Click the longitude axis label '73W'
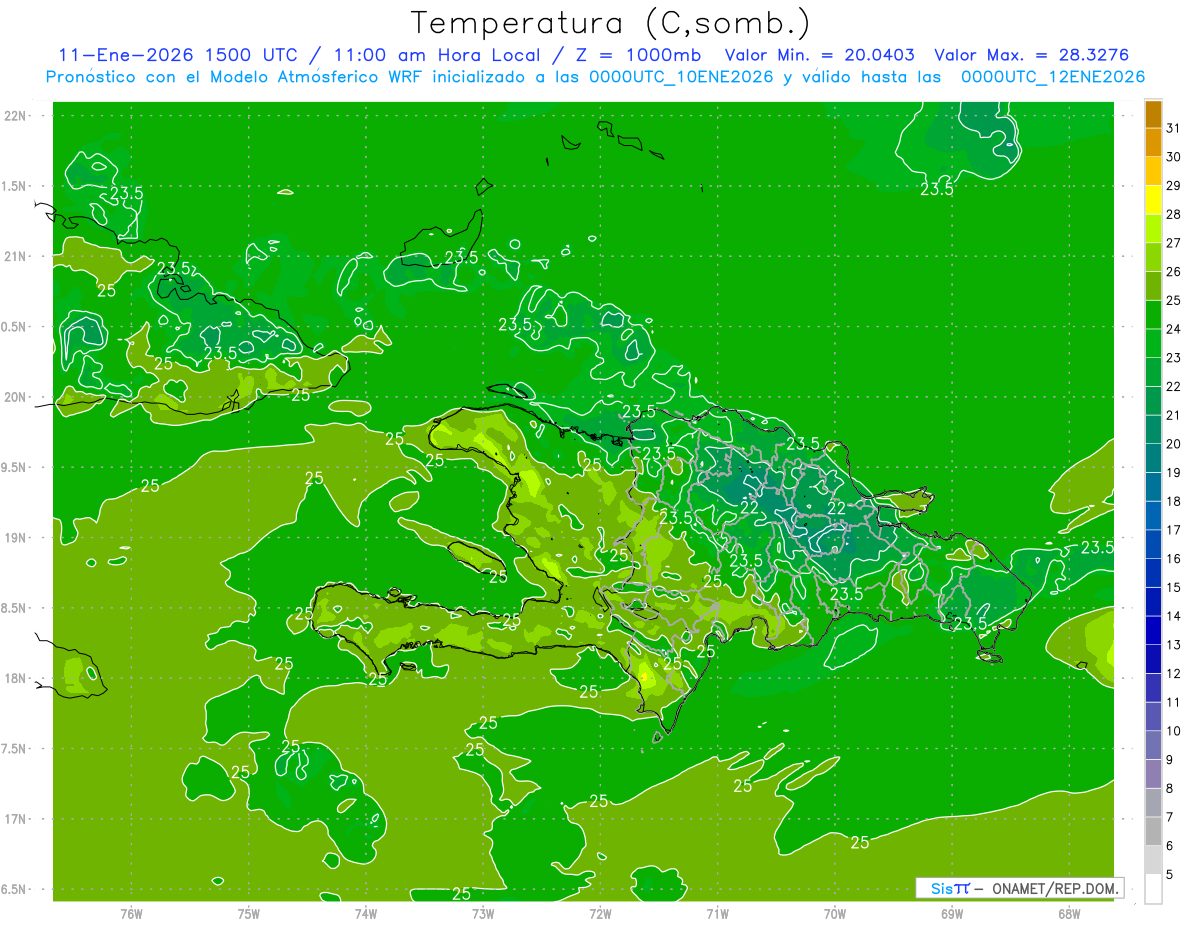 tap(483, 913)
